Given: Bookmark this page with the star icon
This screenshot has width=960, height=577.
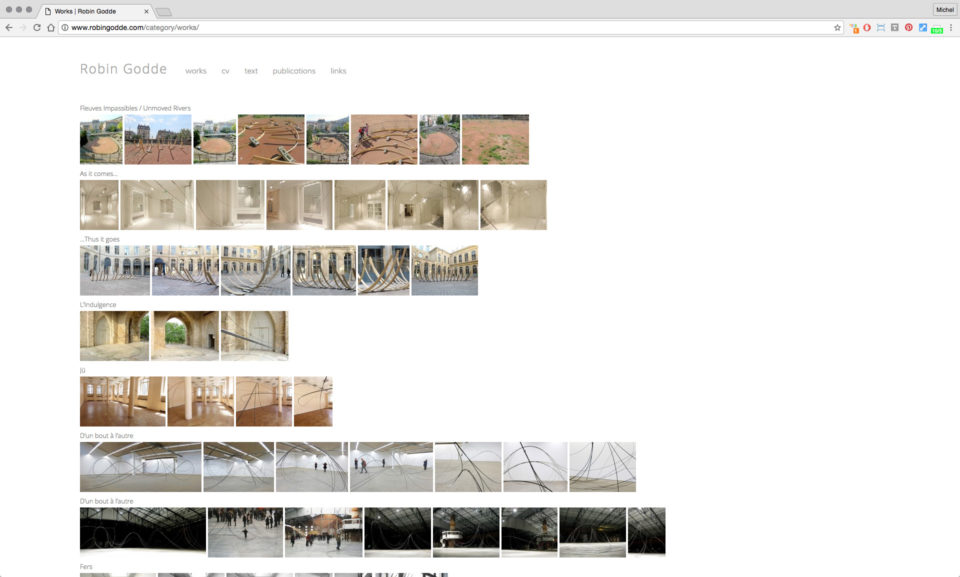Looking at the screenshot, I should (x=837, y=27).
